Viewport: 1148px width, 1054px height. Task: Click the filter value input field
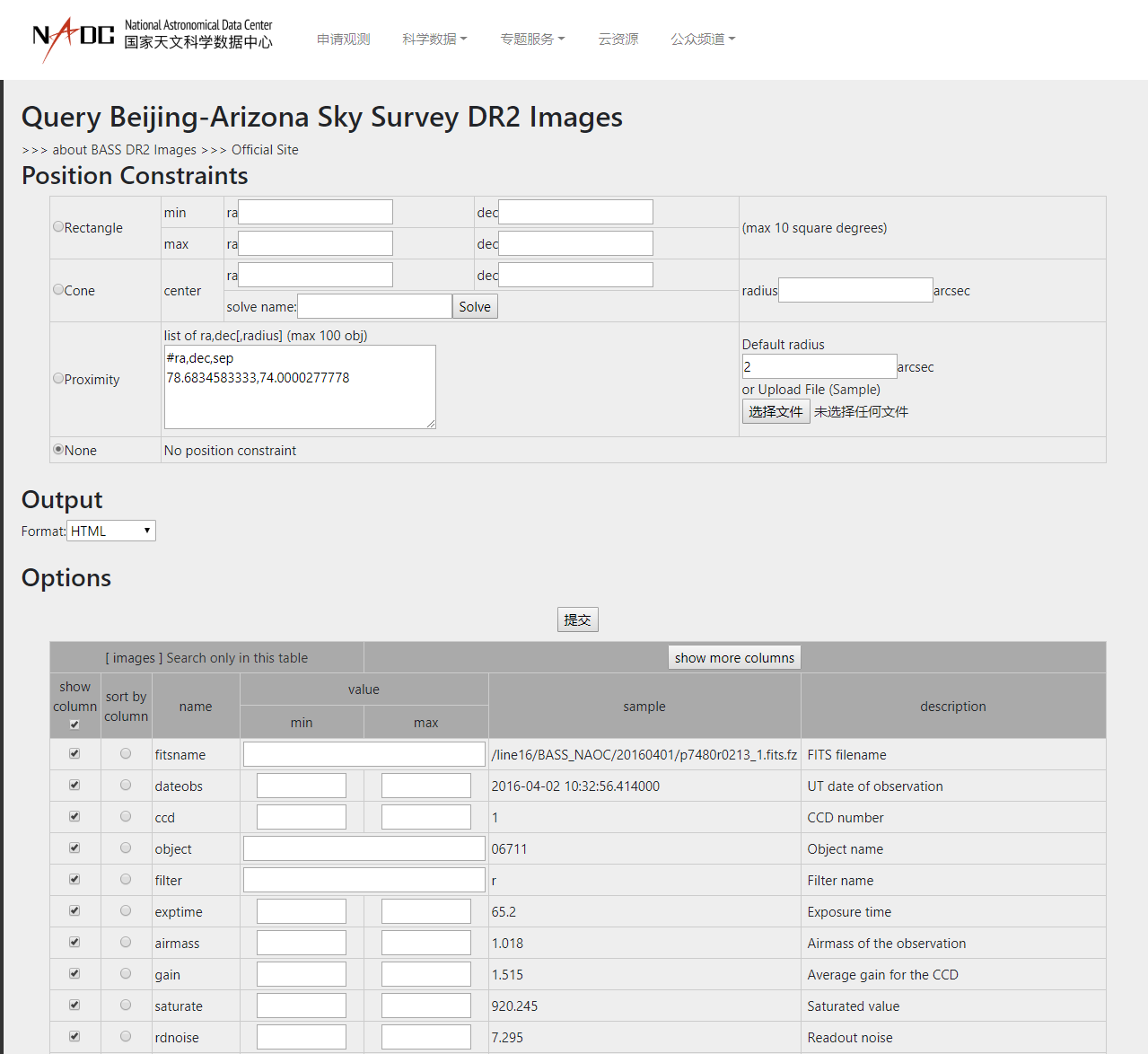tap(364, 880)
